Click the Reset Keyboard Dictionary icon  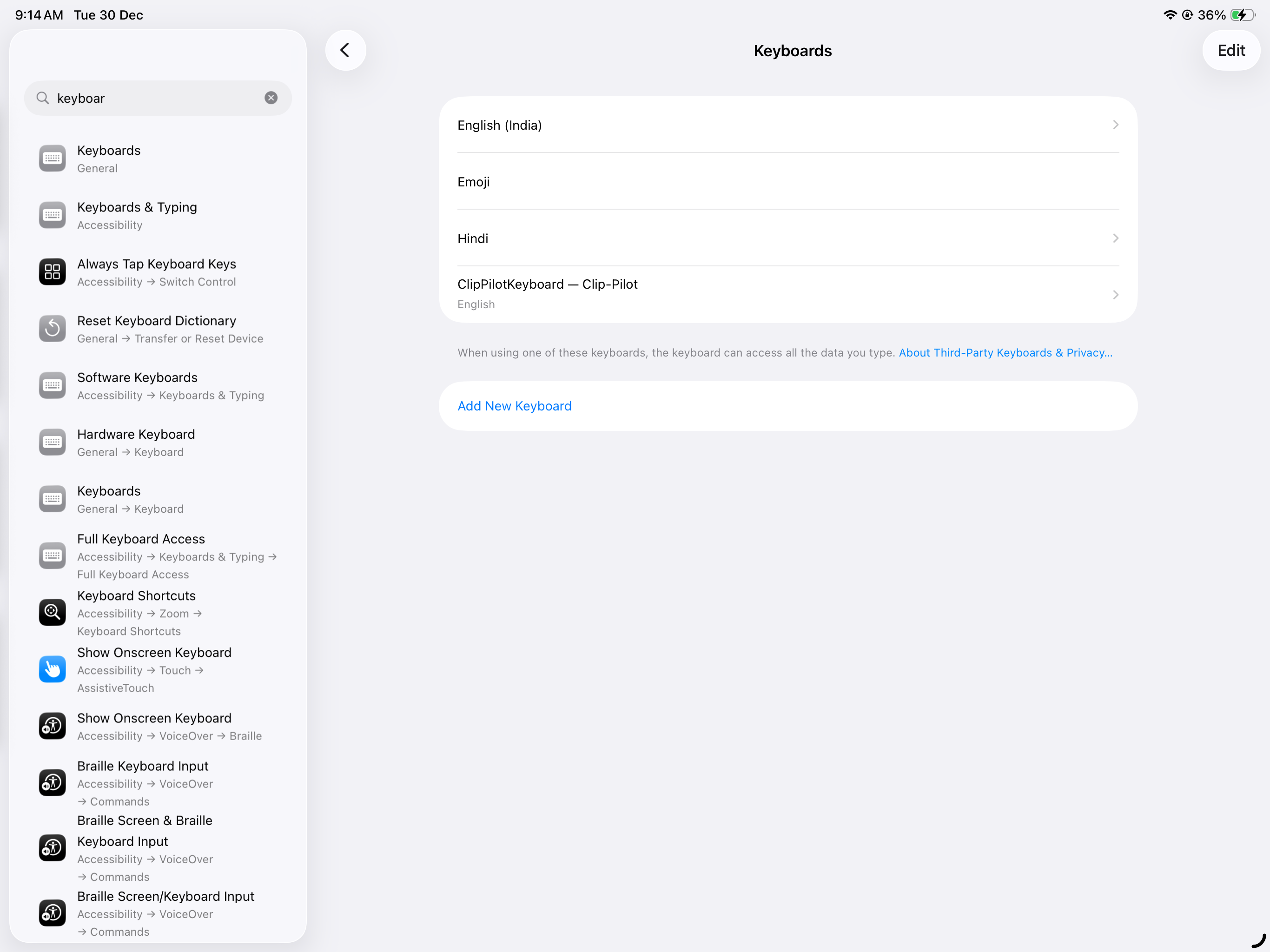pyautogui.click(x=52, y=329)
